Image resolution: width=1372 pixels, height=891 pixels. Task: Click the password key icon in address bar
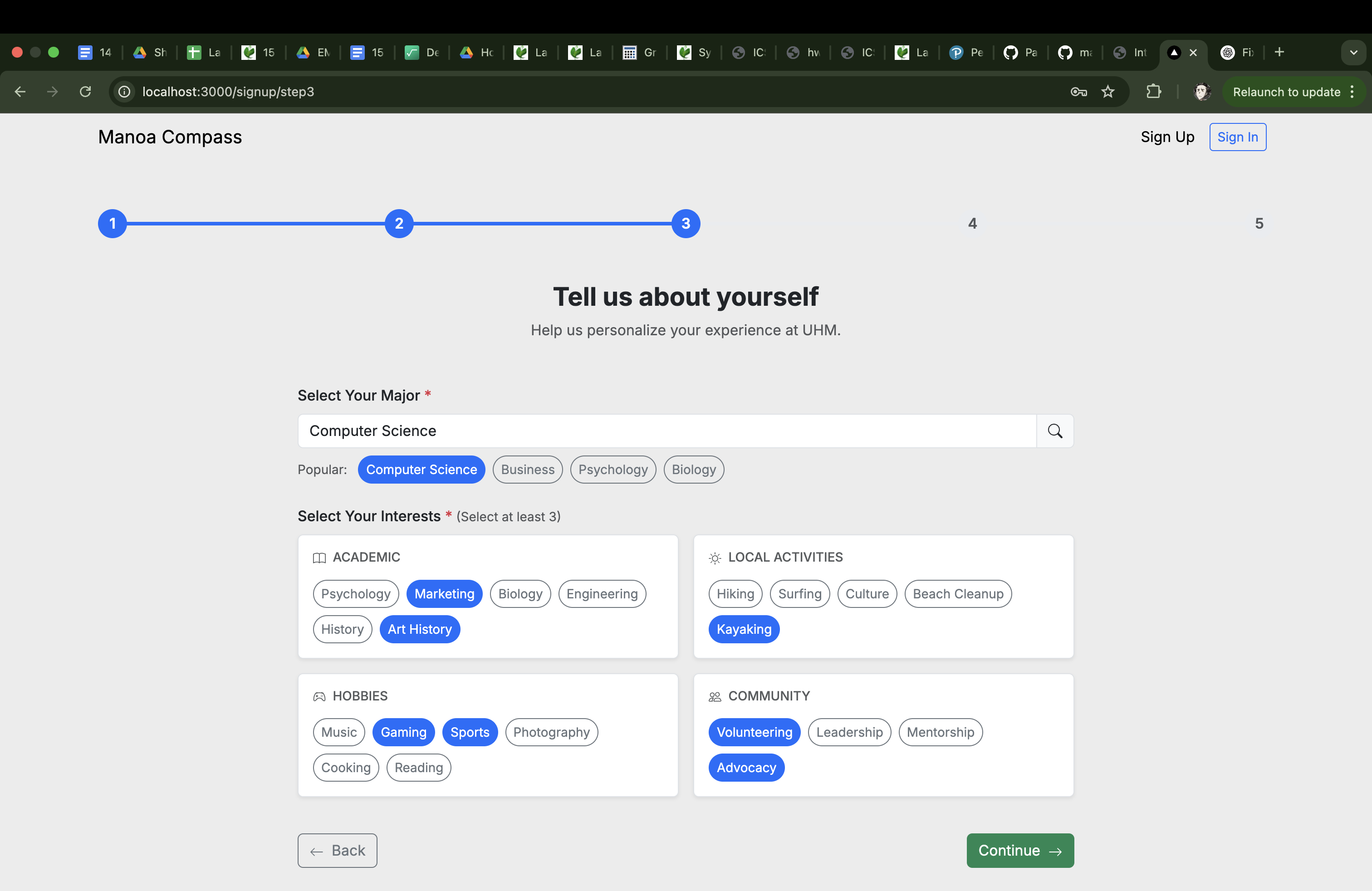point(1078,92)
